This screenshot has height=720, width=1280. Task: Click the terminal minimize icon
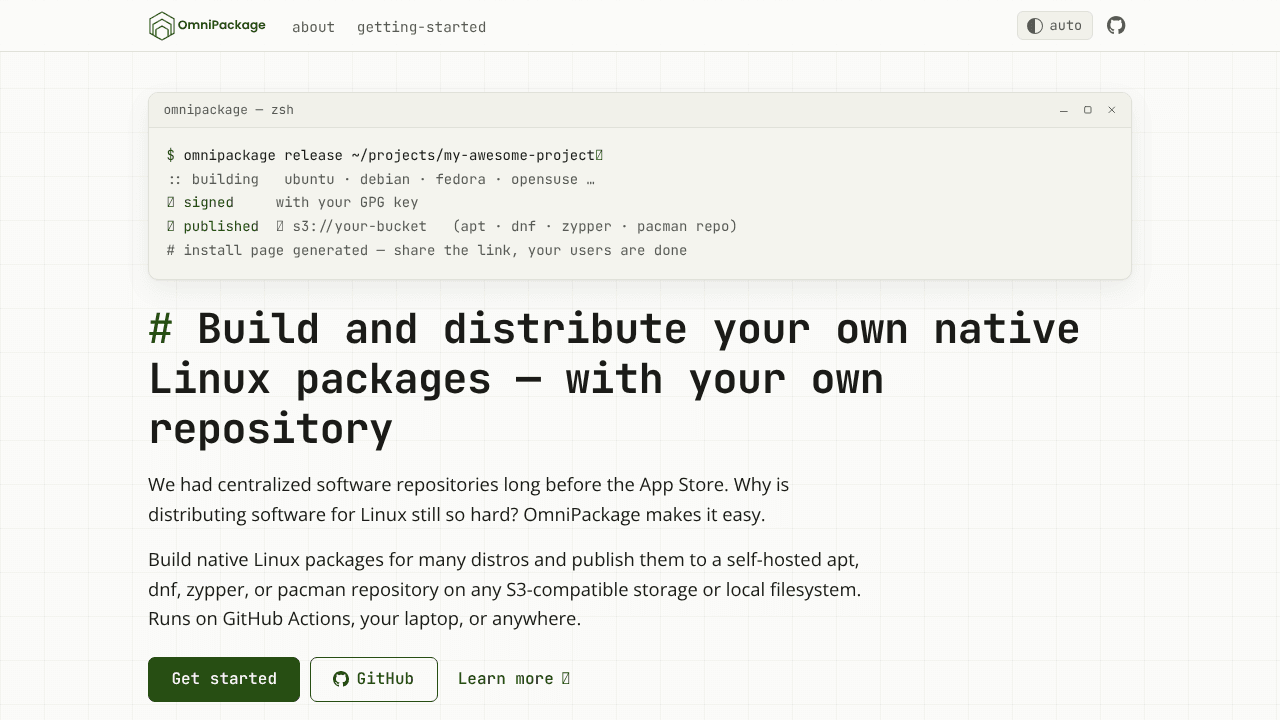(x=1064, y=110)
